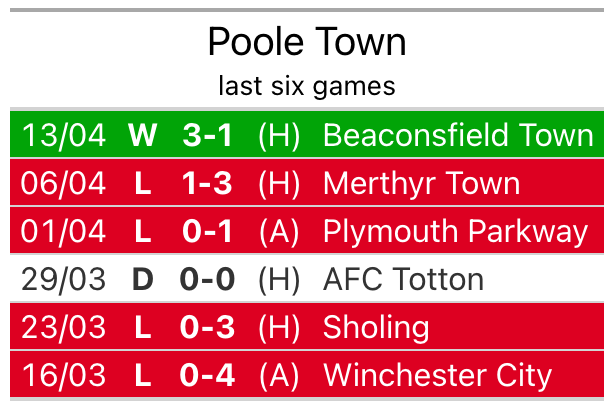
Task: Open the Plymouth Parkway opponent name
Action: coord(455,231)
